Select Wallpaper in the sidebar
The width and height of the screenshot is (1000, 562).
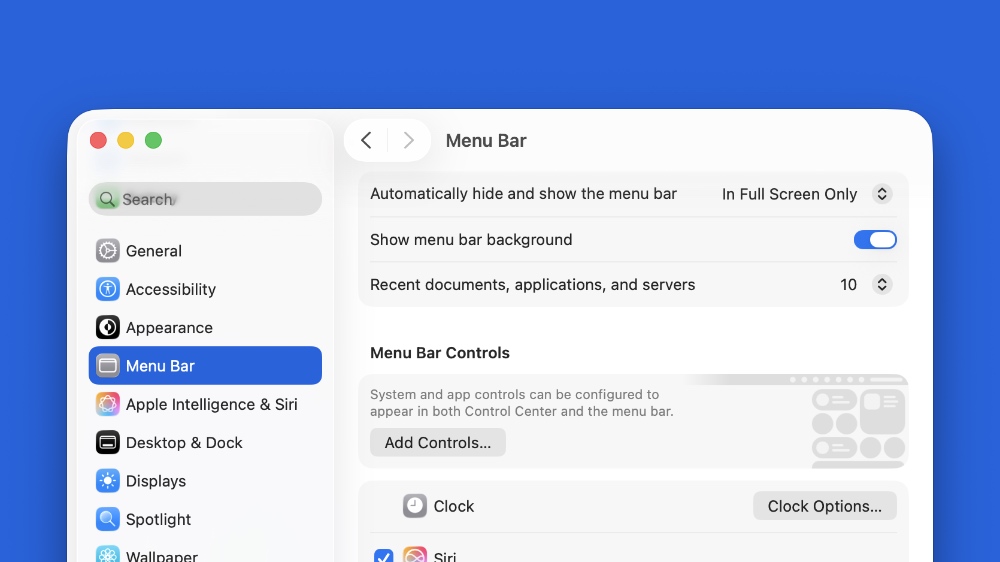pos(161,555)
